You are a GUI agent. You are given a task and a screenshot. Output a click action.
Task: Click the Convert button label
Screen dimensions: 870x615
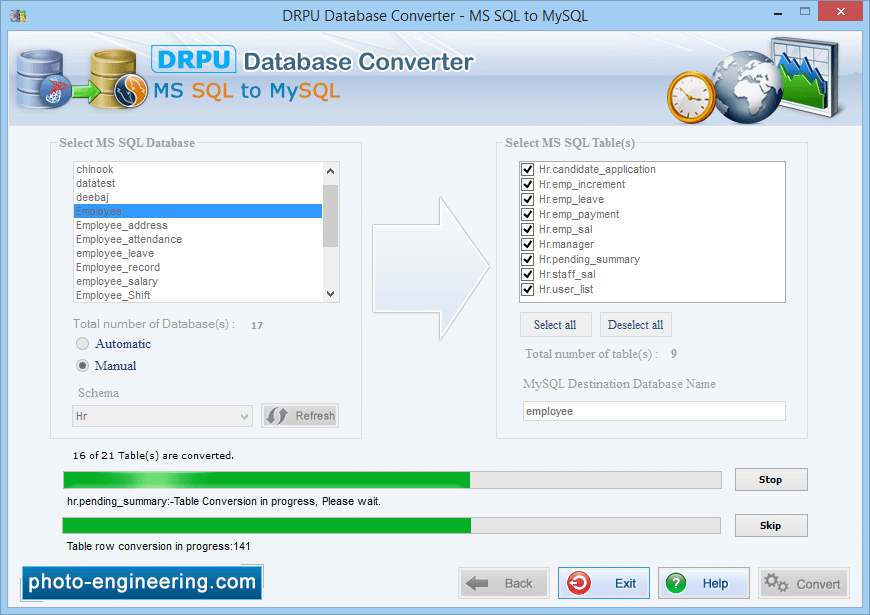[818, 584]
